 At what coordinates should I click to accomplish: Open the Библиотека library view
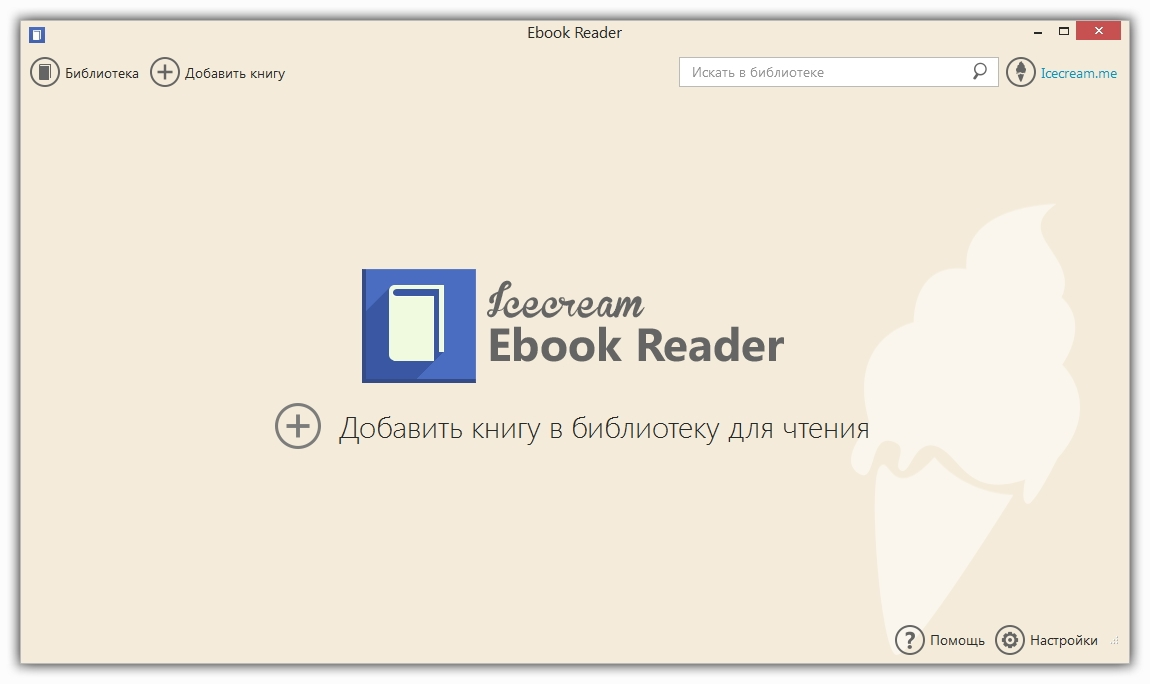(84, 73)
